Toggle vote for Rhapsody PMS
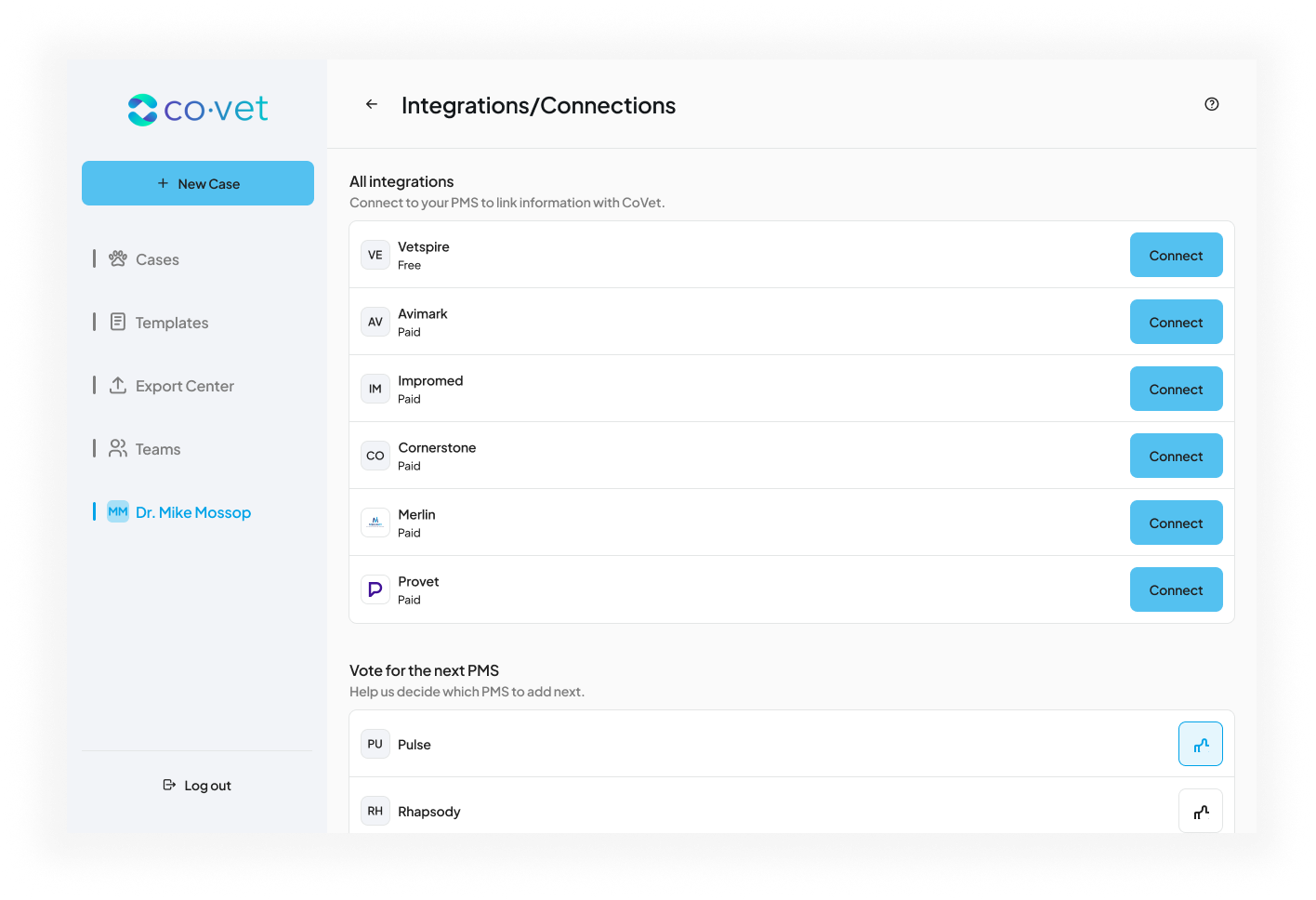The height and width of the screenshot is (900, 1316). tap(1201, 811)
